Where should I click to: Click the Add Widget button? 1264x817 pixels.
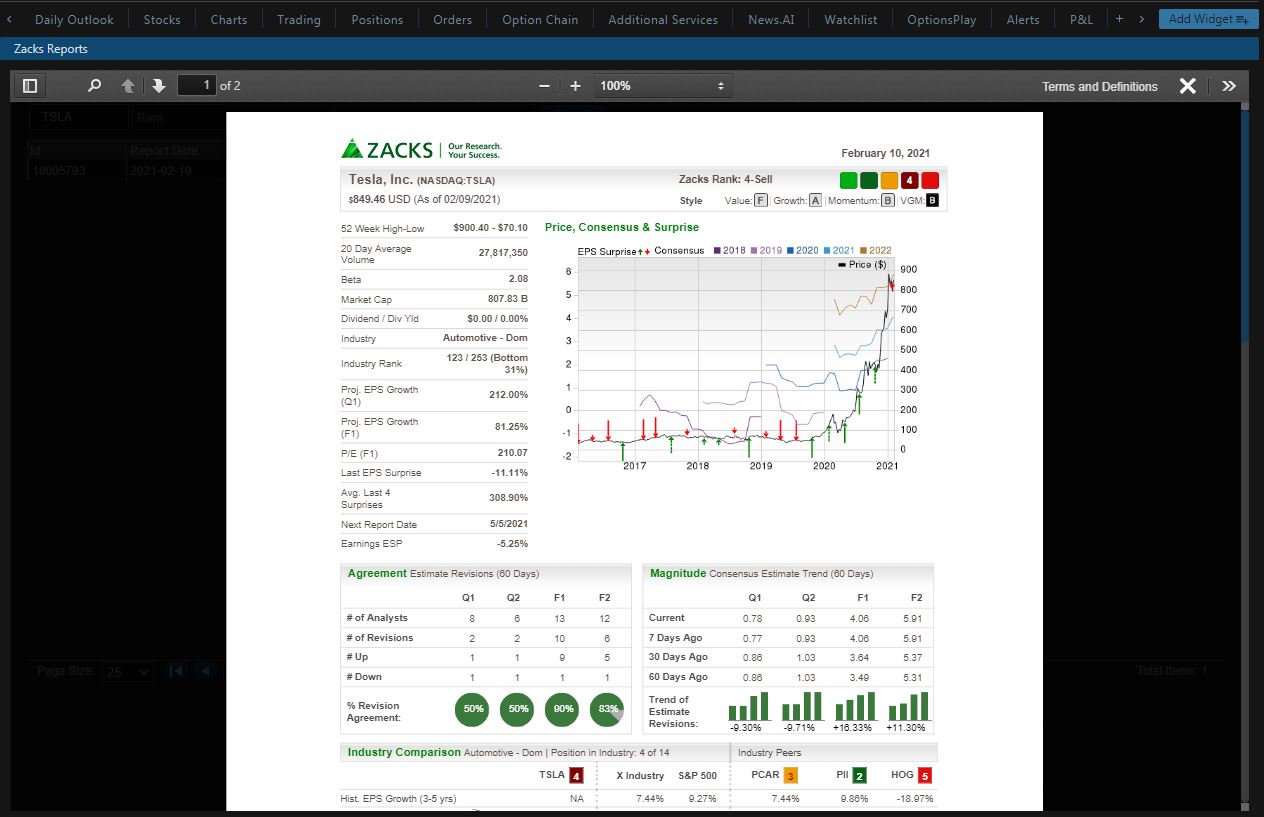(1208, 18)
